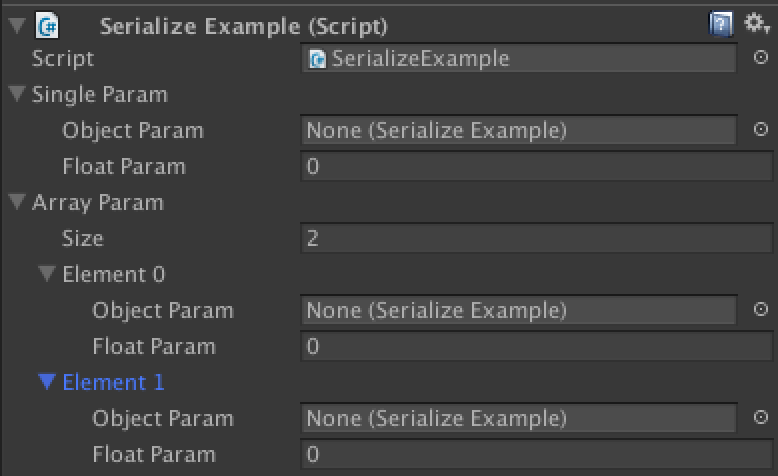778x476 pixels.
Task: Select the Element 0 label
Action: pos(114,274)
